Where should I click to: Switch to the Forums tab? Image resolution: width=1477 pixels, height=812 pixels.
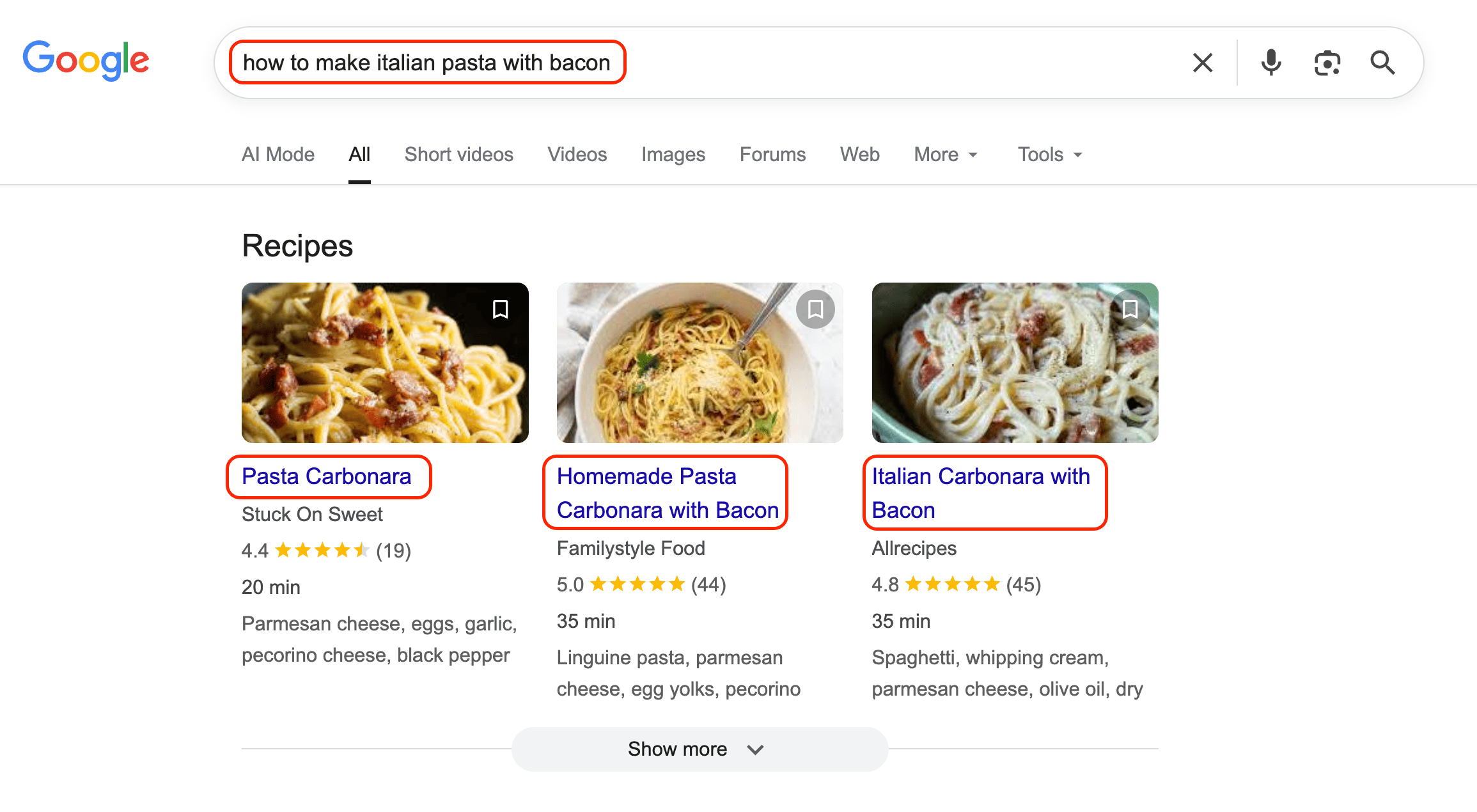tap(772, 154)
